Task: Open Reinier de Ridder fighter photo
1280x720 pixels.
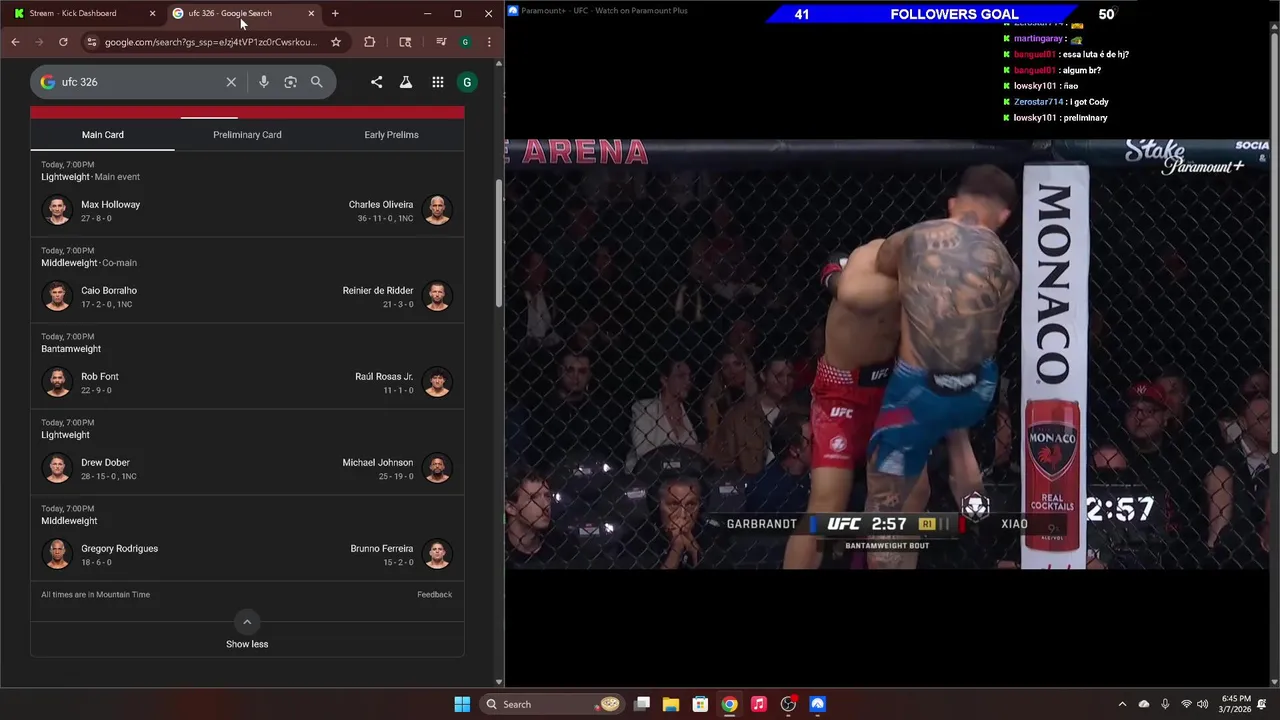Action: pyautogui.click(x=437, y=296)
